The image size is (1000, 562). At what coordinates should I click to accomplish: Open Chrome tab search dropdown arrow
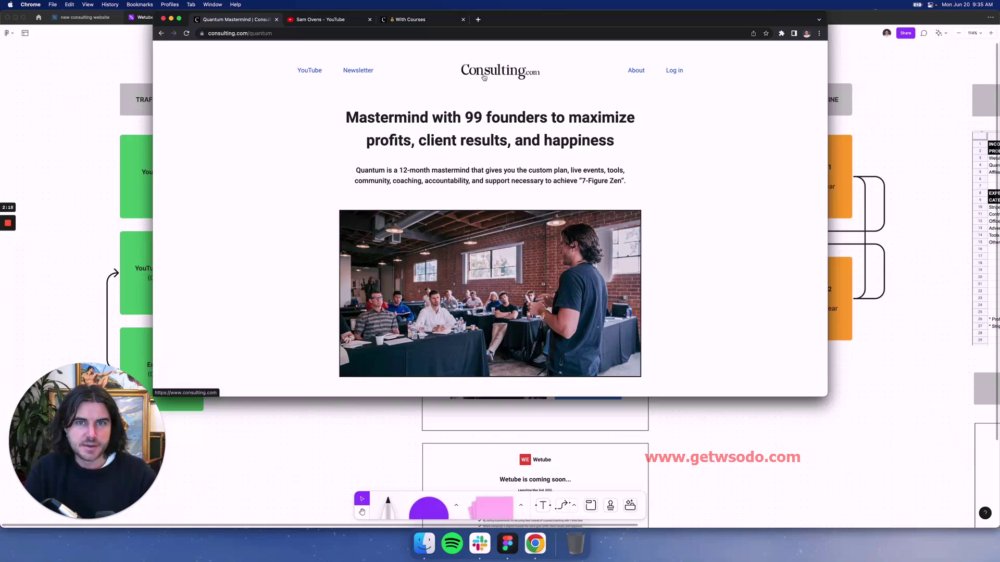[x=819, y=19]
